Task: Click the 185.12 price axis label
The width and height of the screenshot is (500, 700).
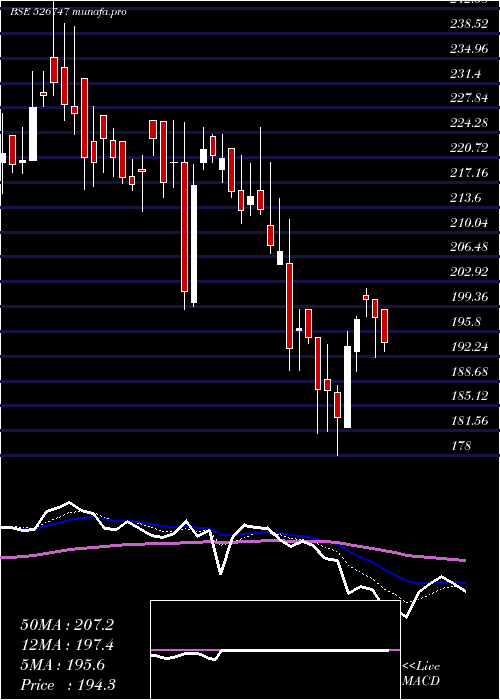Action: [x=469, y=396]
